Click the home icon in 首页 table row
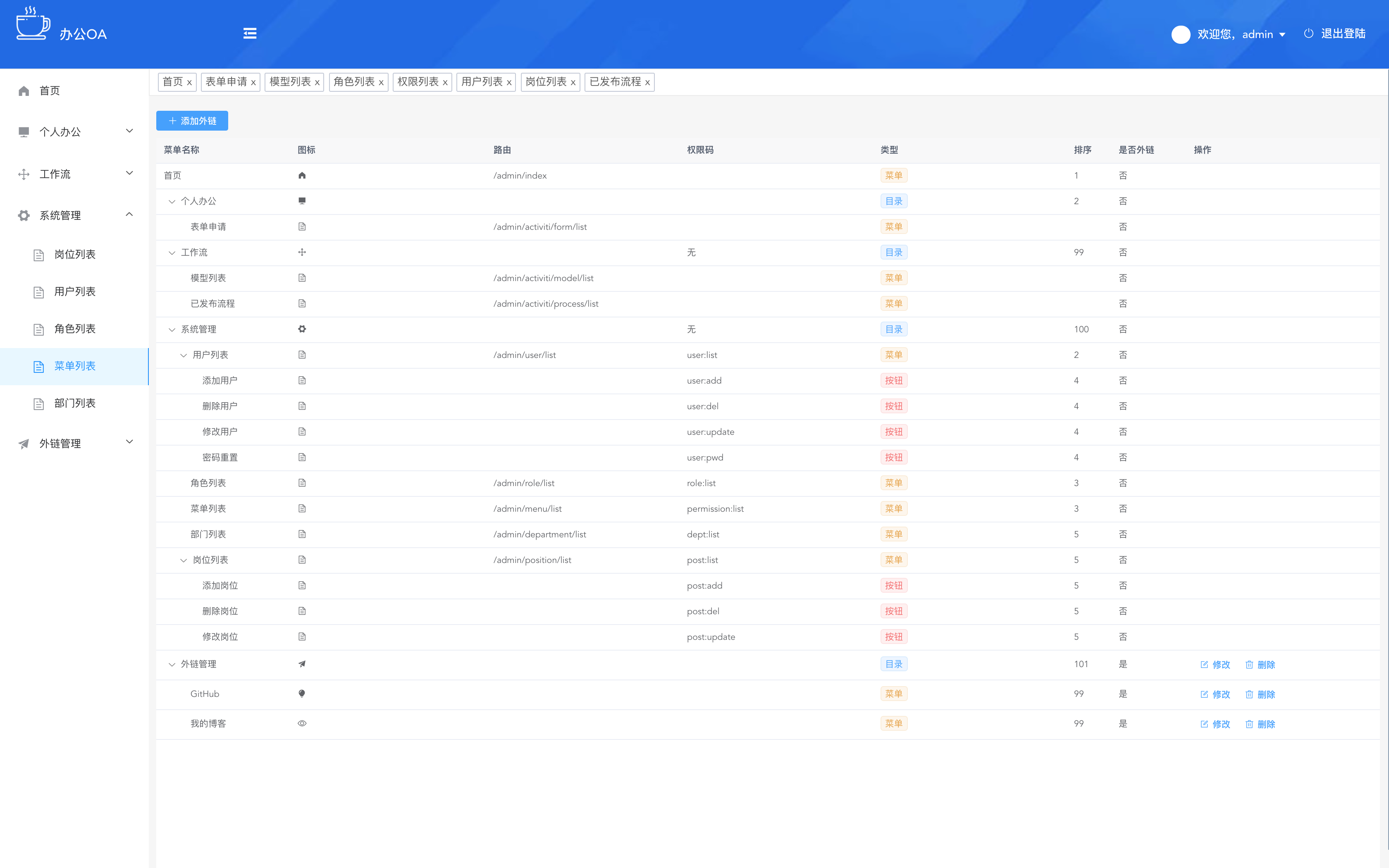Viewport: 1389px width, 868px height. (x=302, y=175)
